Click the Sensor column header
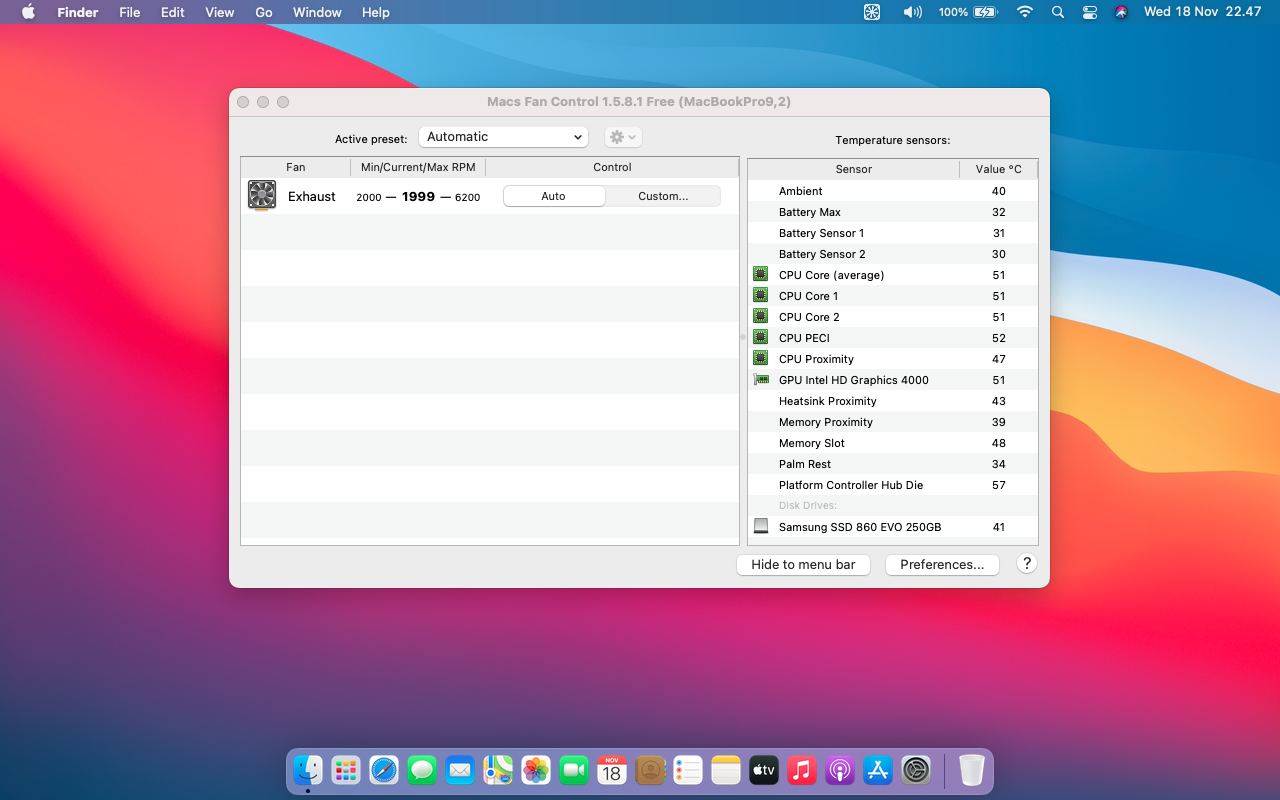Viewport: 1280px width, 800px height. [x=854, y=169]
